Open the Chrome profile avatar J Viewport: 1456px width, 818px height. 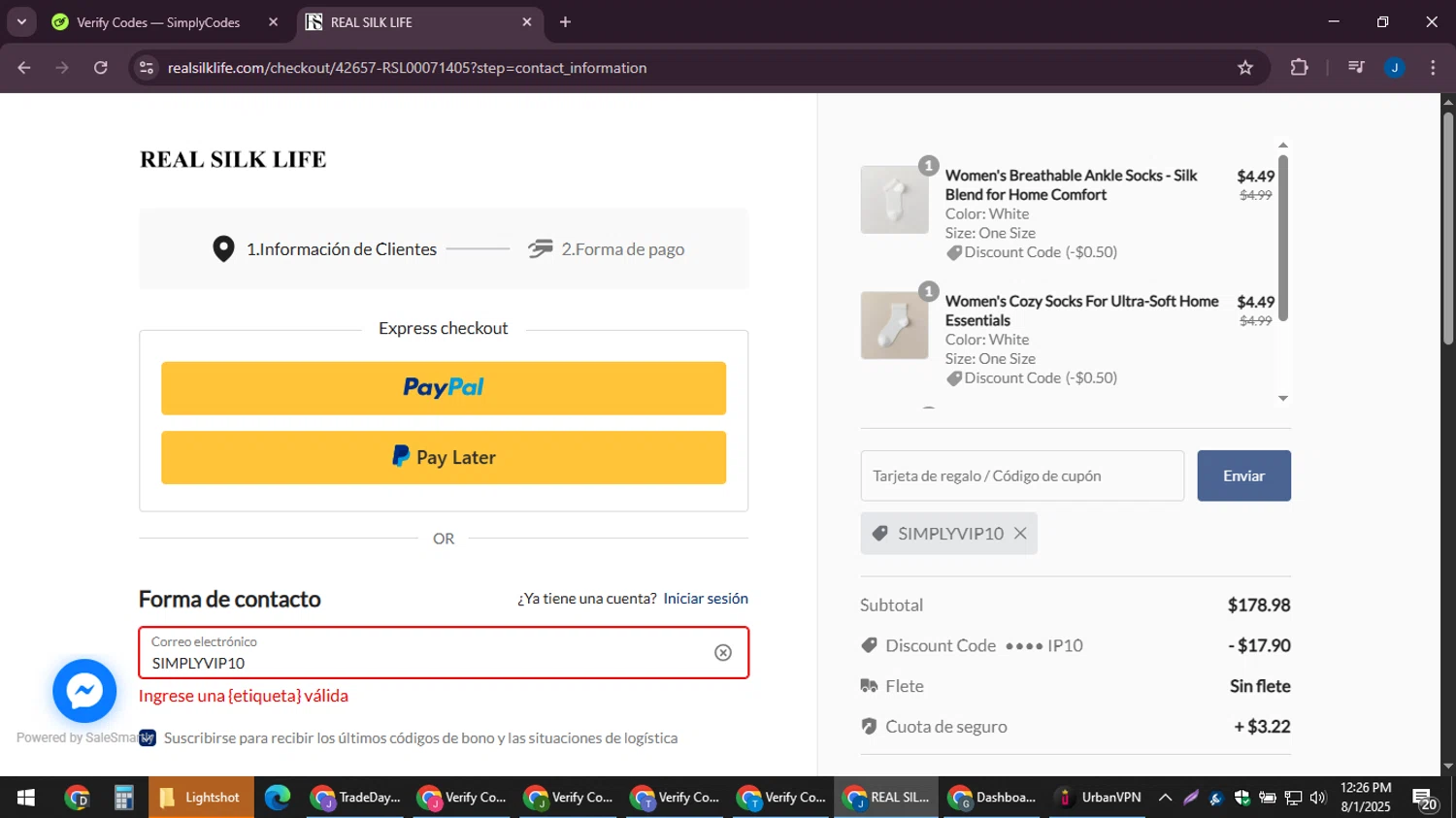click(1395, 68)
